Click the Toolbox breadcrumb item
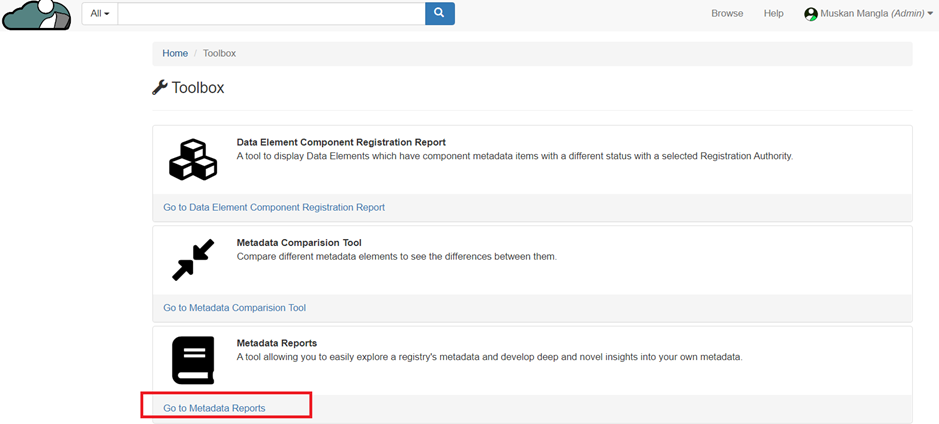Image resolution: width=939 pixels, height=424 pixels. point(219,53)
